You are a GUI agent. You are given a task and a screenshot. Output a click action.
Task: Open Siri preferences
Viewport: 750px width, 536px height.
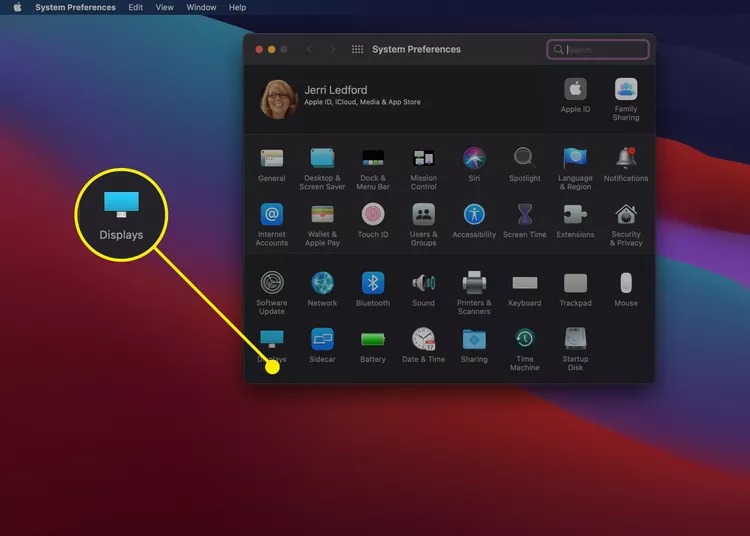474,165
